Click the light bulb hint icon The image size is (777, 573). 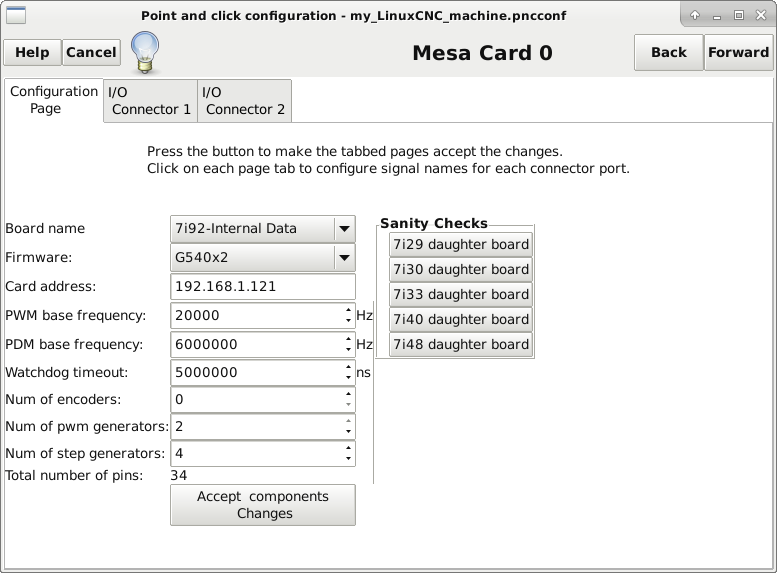[145, 53]
